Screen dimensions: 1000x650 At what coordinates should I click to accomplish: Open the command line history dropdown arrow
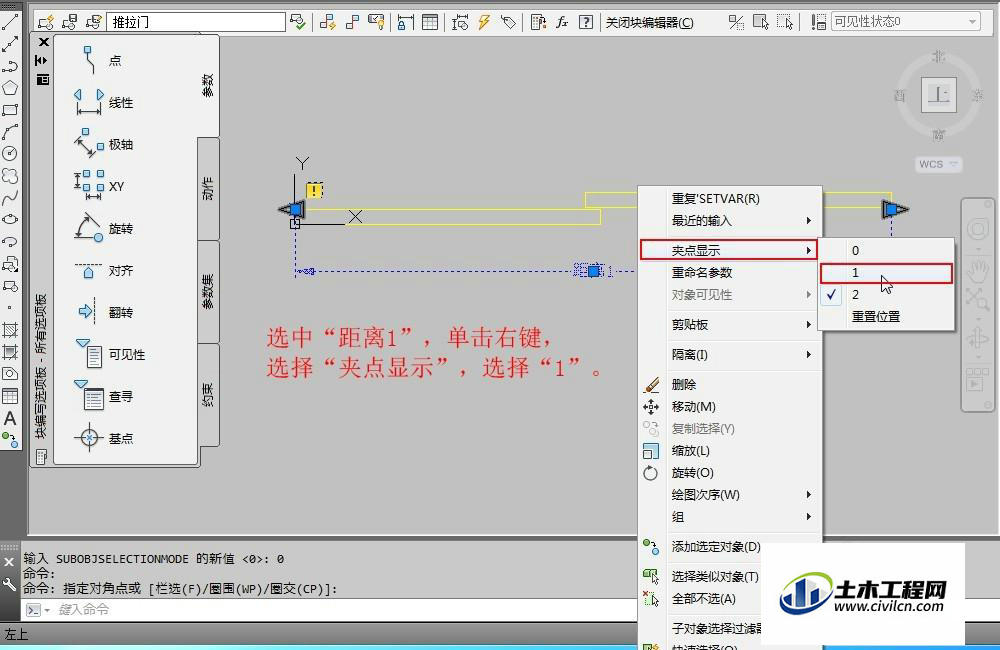coord(47,610)
